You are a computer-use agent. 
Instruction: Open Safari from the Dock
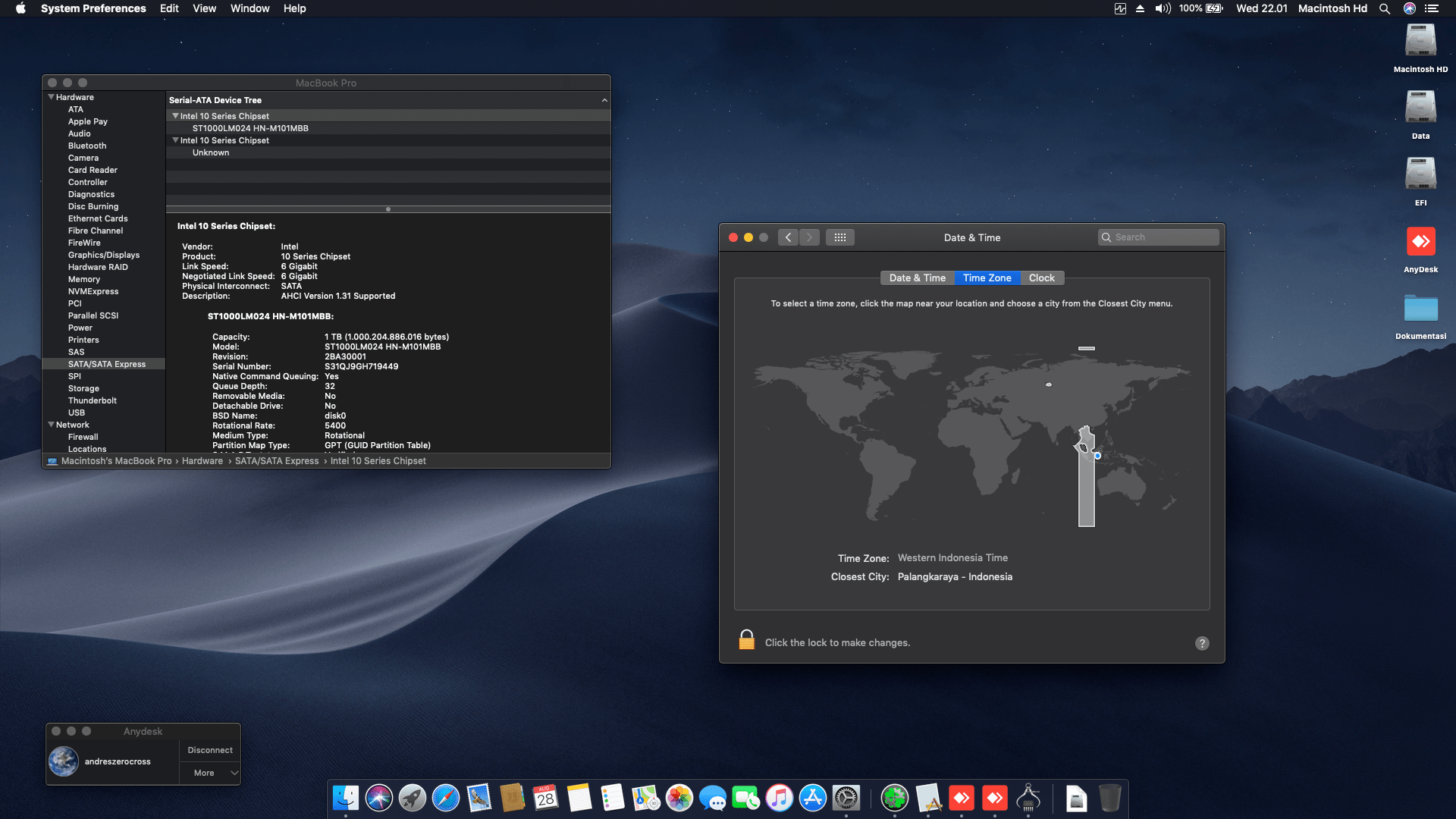click(x=446, y=798)
